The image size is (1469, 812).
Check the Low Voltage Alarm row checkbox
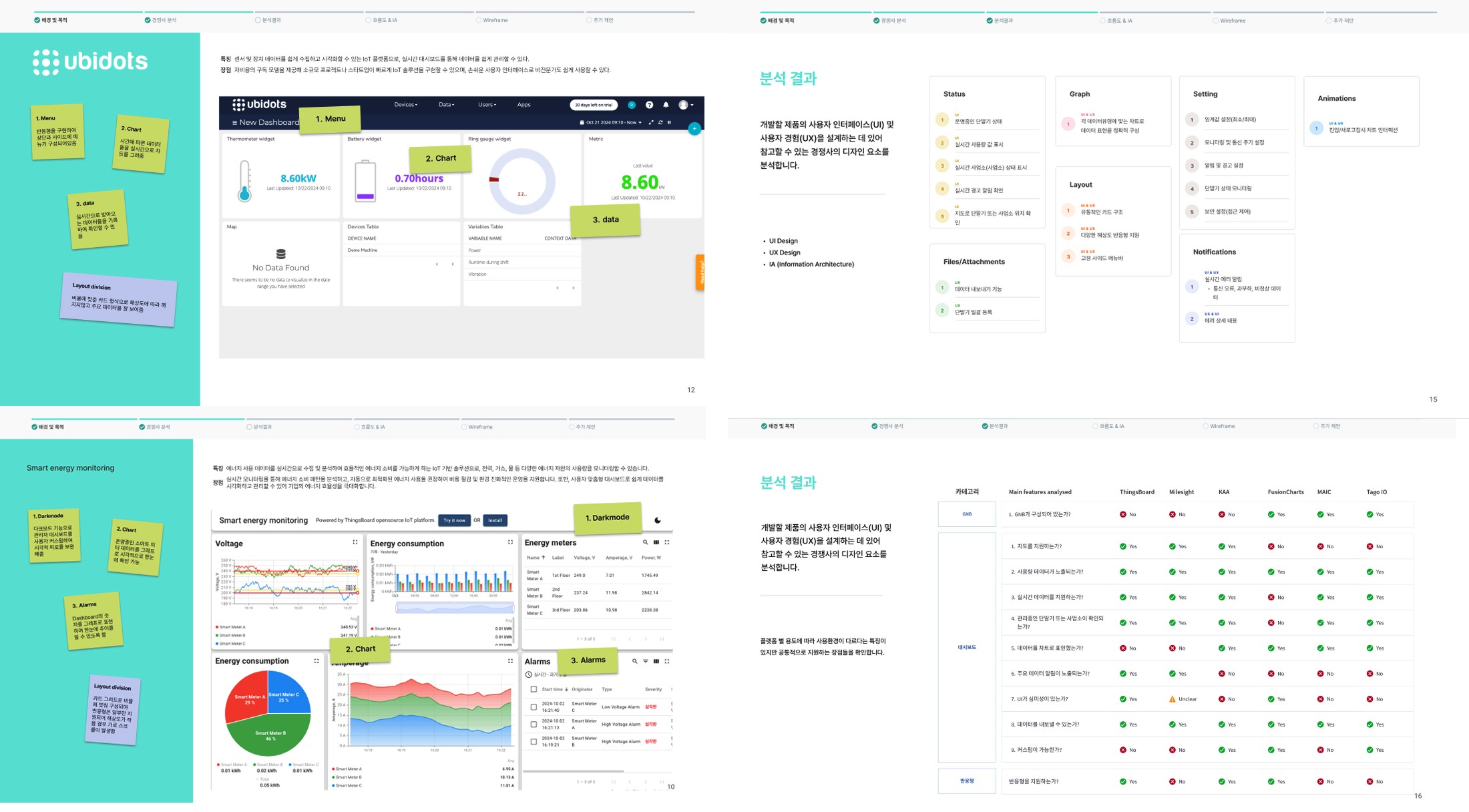[x=534, y=706]
